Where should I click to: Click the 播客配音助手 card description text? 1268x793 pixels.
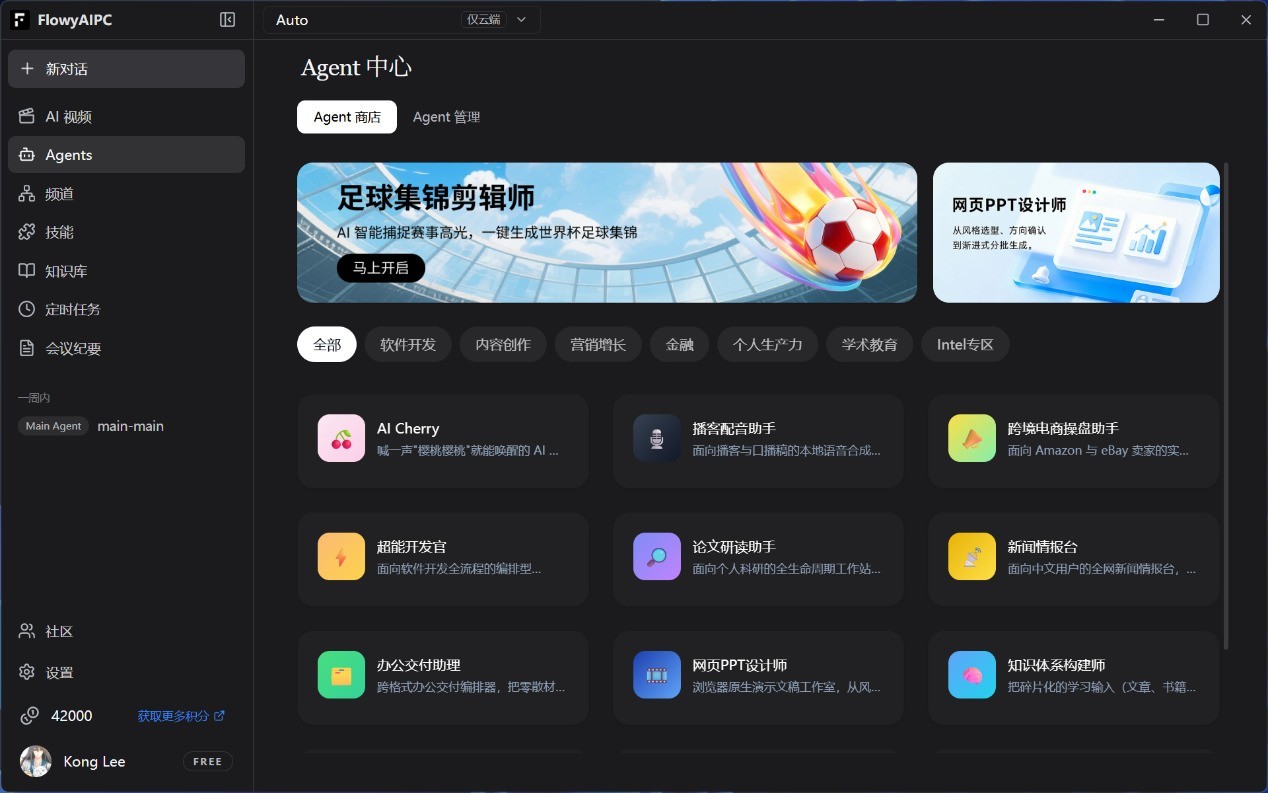click(x=787, y=451)
